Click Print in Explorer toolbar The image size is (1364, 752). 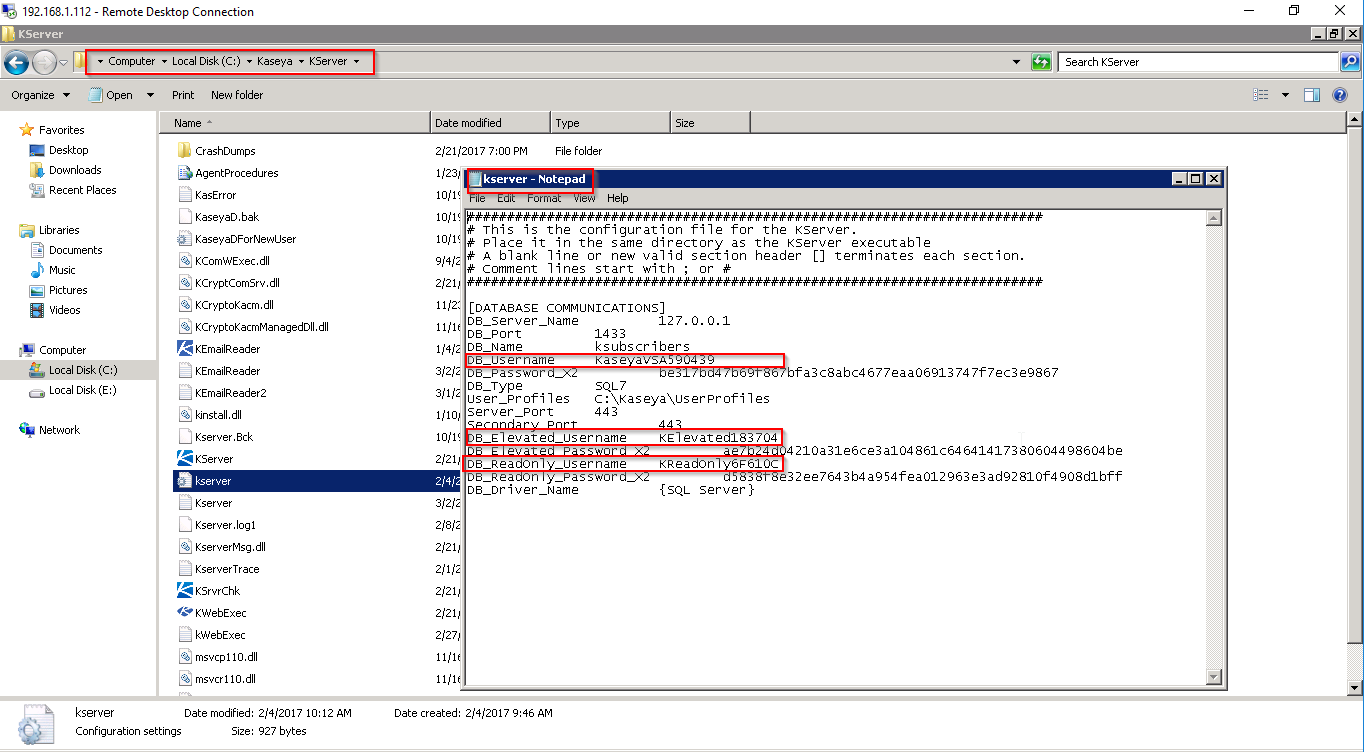pos(183,95)
